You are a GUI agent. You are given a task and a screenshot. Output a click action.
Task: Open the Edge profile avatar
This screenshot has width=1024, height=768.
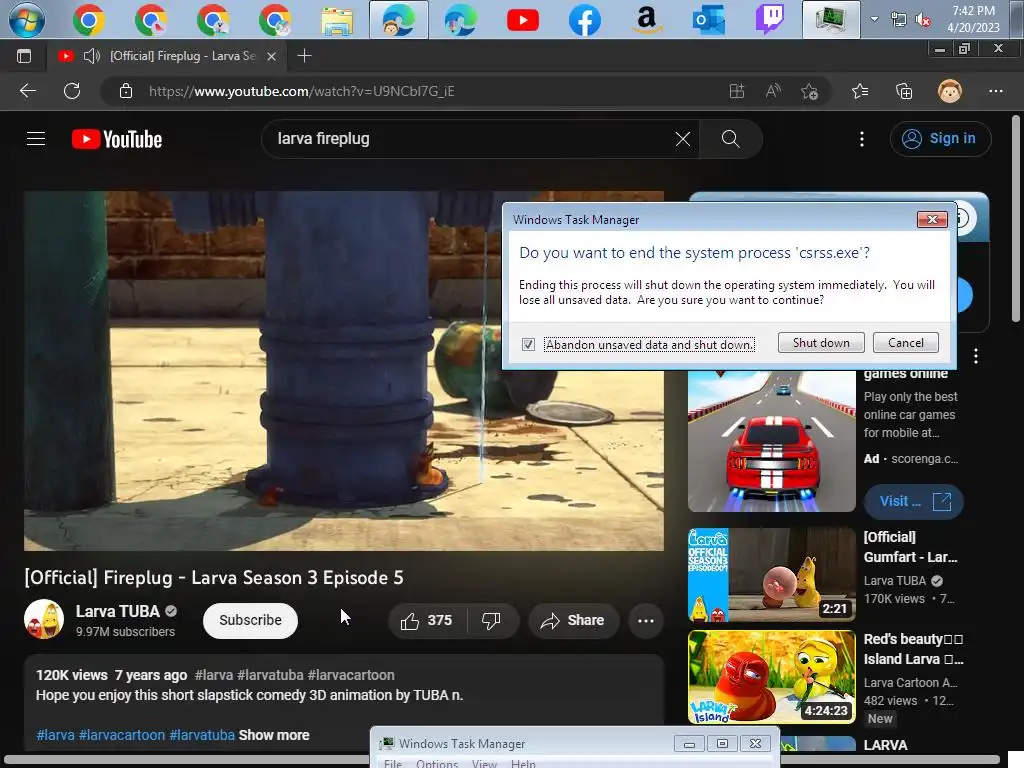950,91
